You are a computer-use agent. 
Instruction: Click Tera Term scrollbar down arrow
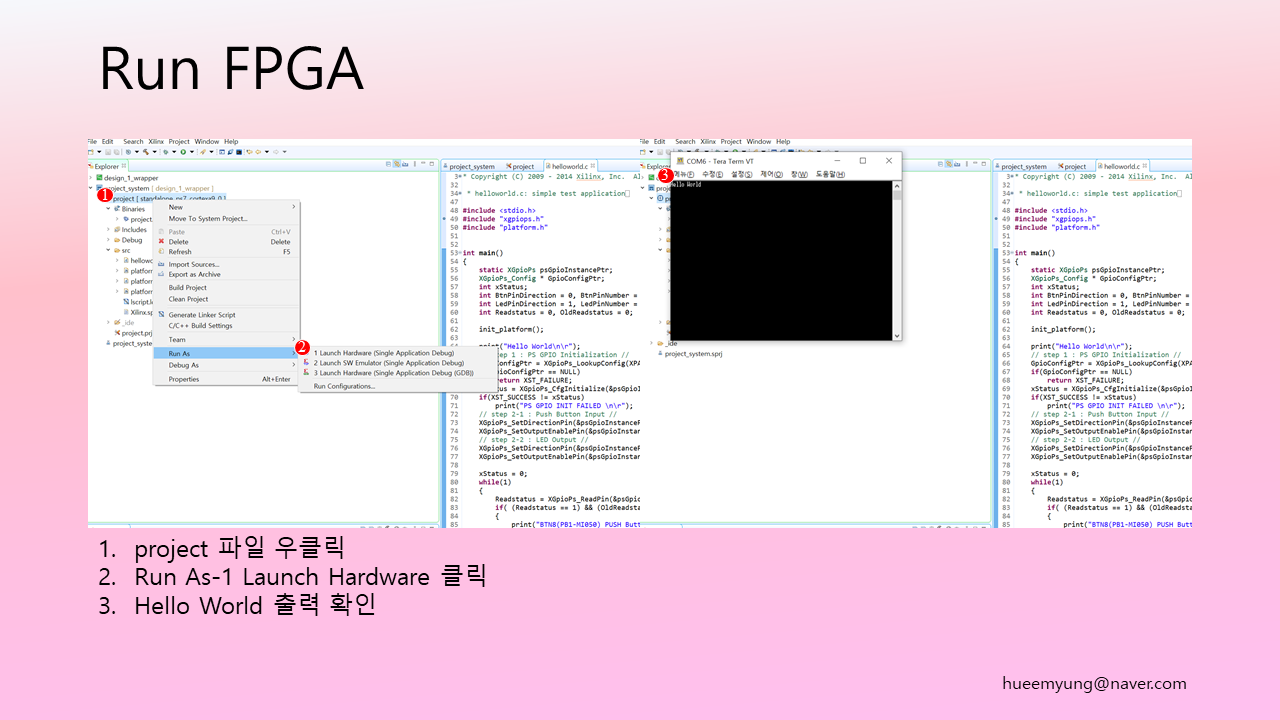point(897,336)
